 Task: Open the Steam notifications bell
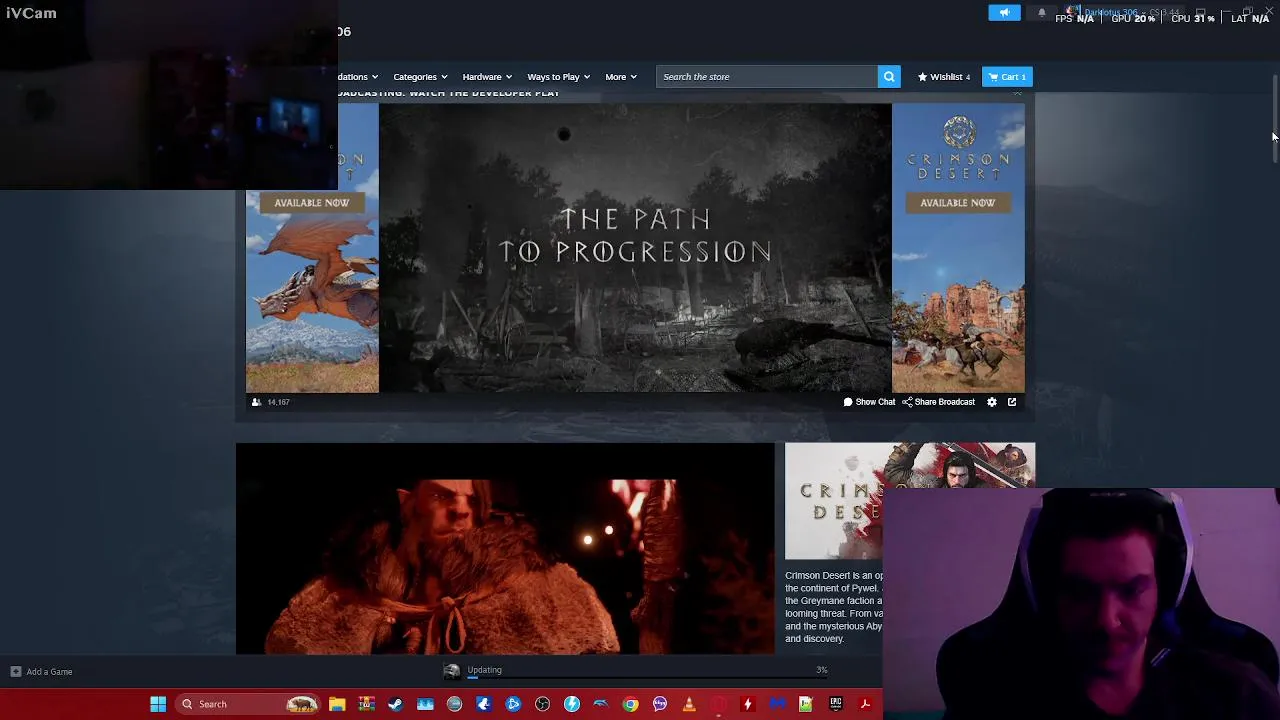[1041, 13]
